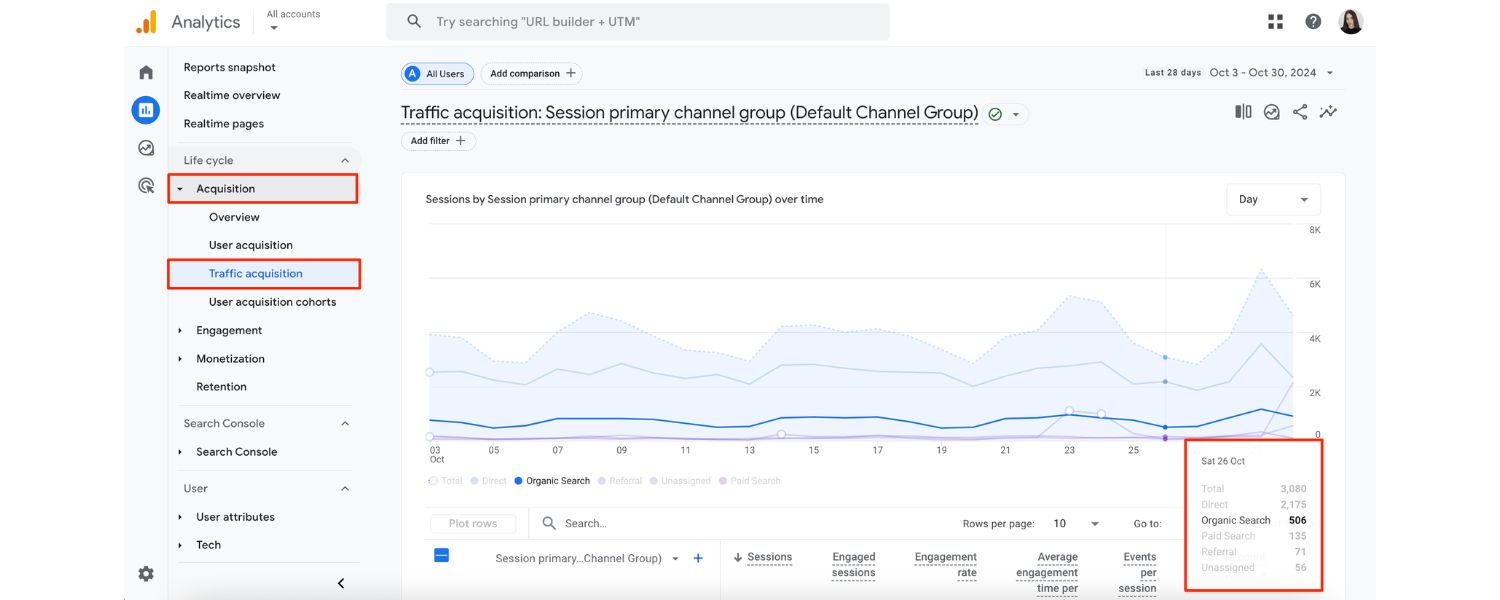Open the Day granularity dropdown
The width and height of the screenshot is (1500, 600).
1272,199
